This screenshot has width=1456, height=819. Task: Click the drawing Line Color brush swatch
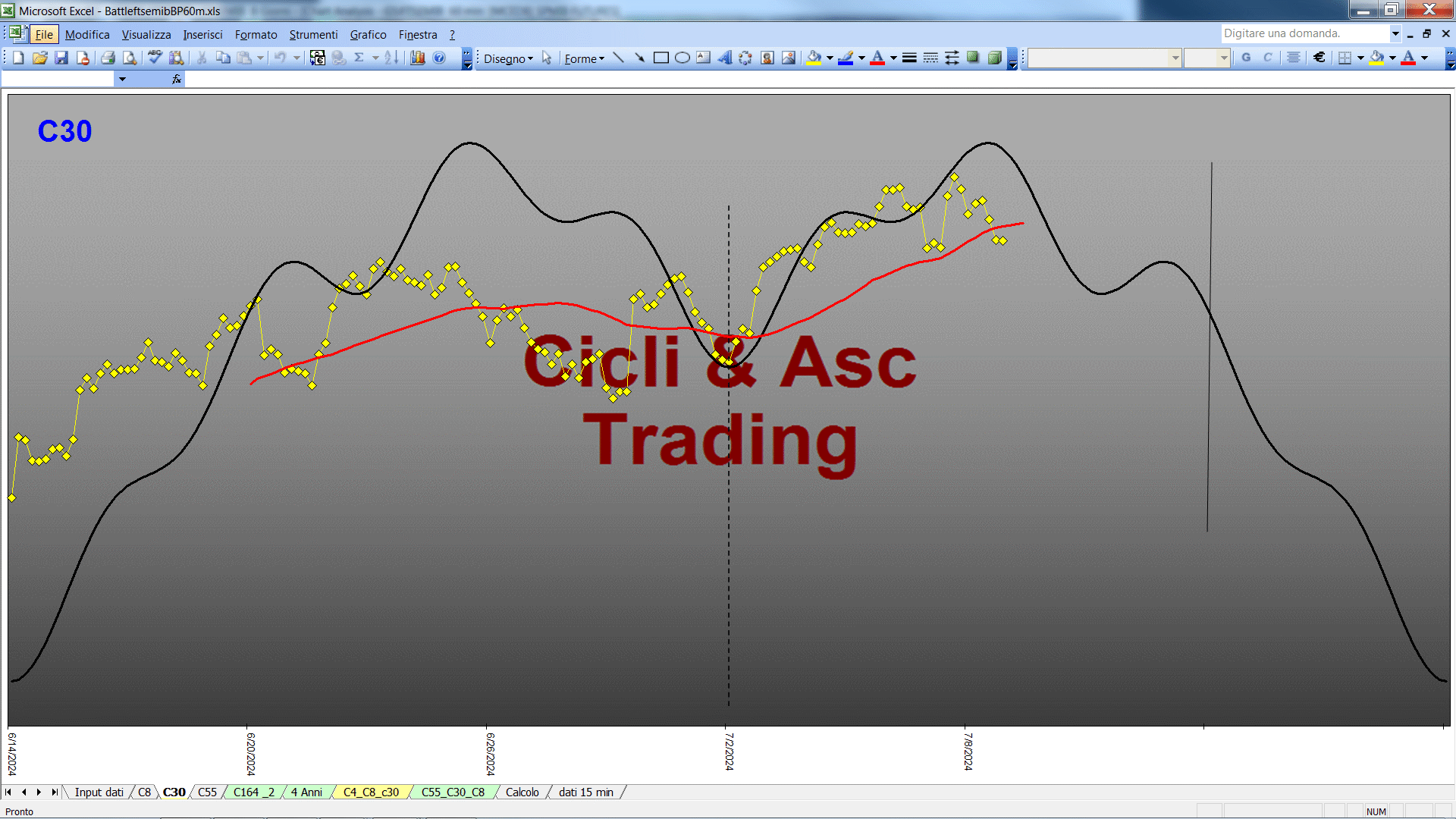pos(846,58)
